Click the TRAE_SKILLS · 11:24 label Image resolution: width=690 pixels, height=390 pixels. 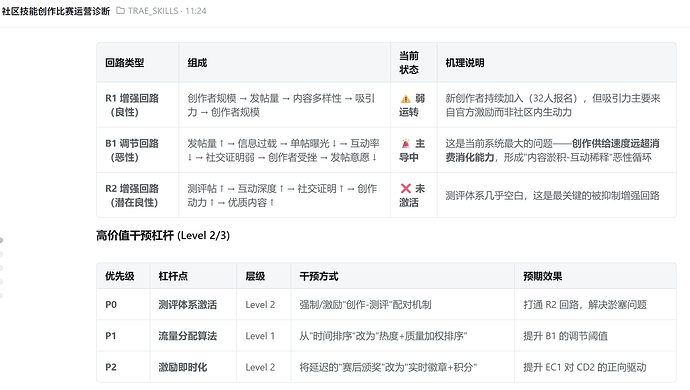tap(167, 11)
